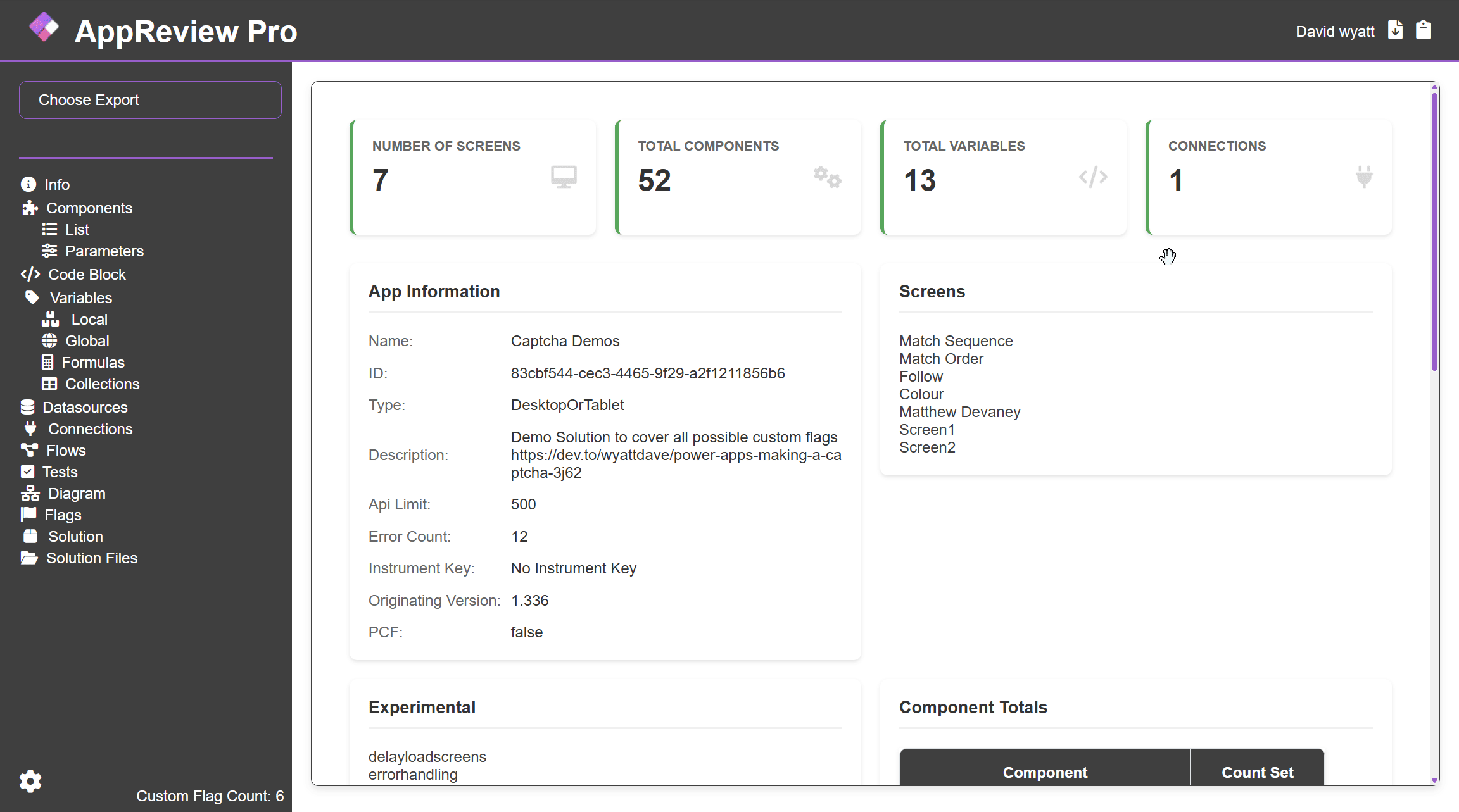This screenshot has height=812, width=1459.
Task: Click the Collections grid icon
Action: point(49,384)
